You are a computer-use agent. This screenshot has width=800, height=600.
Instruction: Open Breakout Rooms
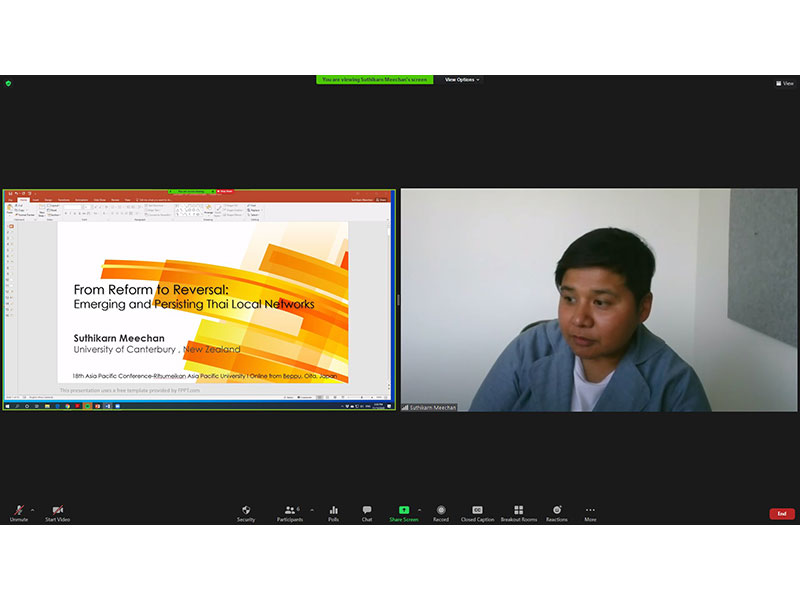tap(518, 512)
